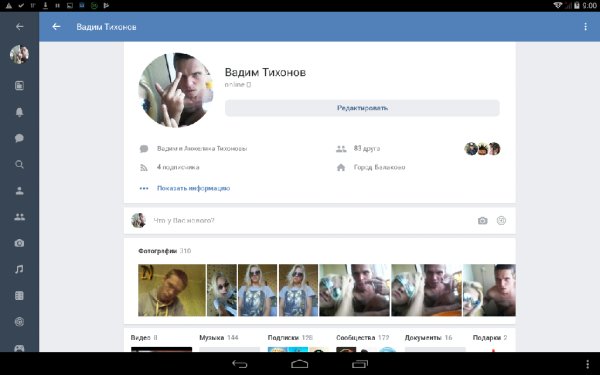
Task: Open the Подарки 2 section
Action: tap(490, 338)
